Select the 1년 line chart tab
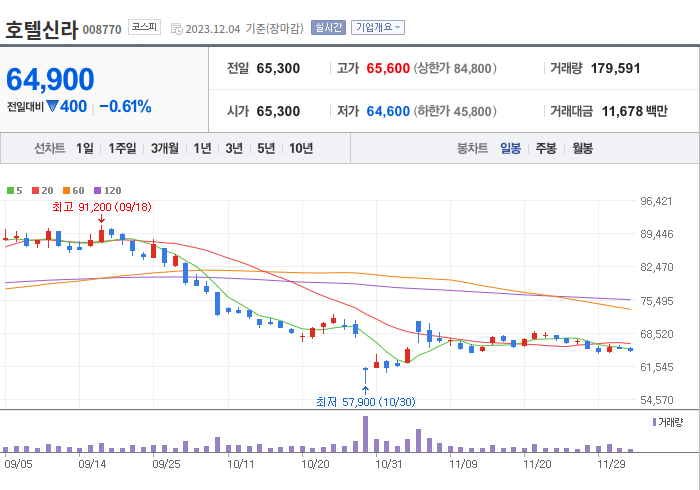The image size is (700, 490). point(202,148)
